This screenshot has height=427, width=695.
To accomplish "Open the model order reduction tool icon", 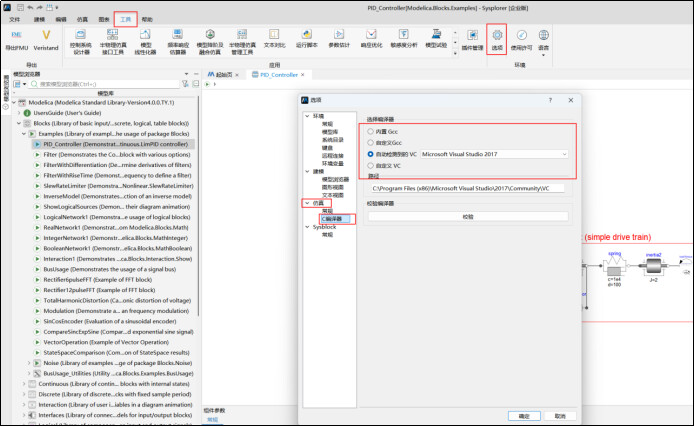I will point(210,35).
